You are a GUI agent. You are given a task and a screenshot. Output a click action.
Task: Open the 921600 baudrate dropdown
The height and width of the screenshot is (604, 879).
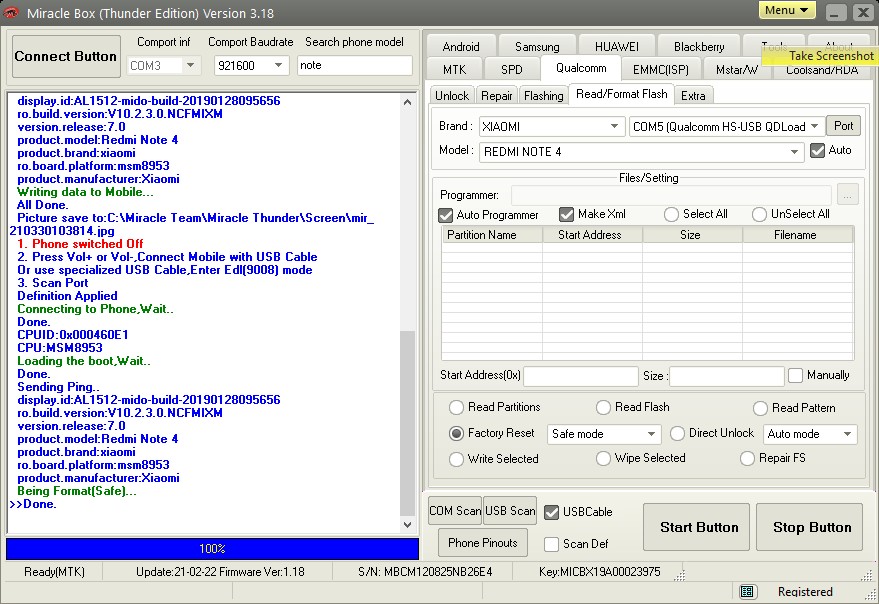279,66
